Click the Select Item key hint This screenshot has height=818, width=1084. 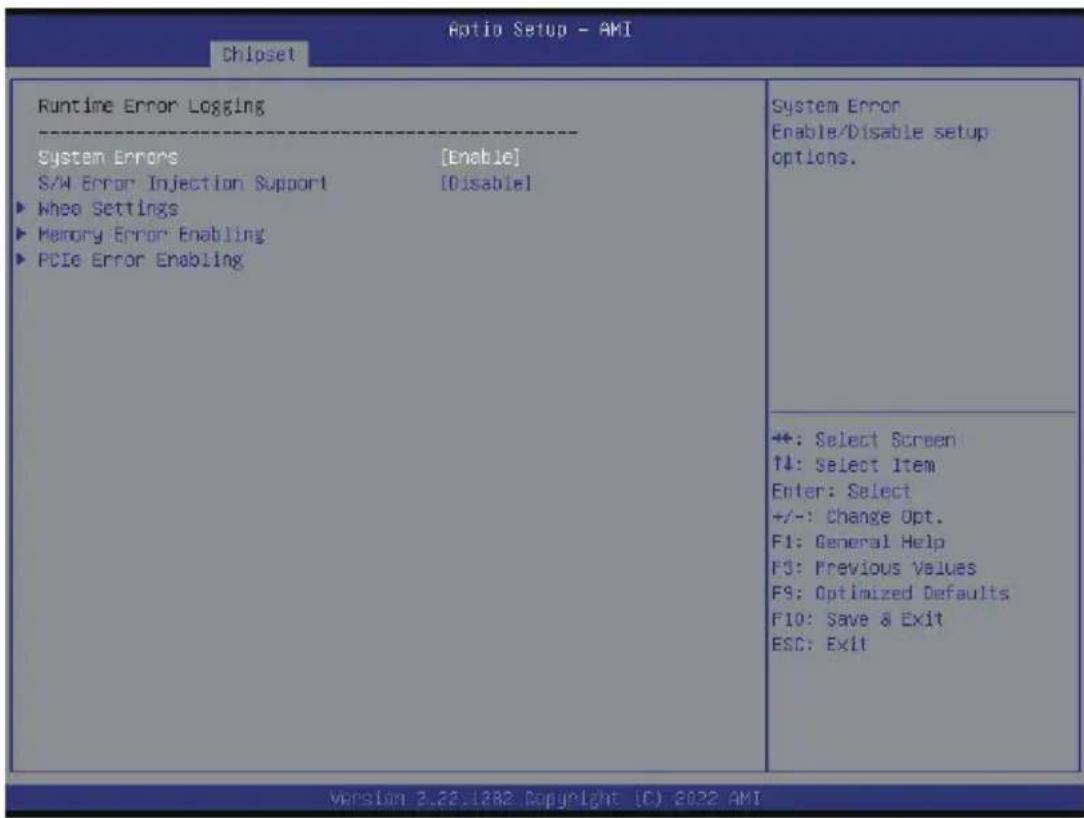853,465
